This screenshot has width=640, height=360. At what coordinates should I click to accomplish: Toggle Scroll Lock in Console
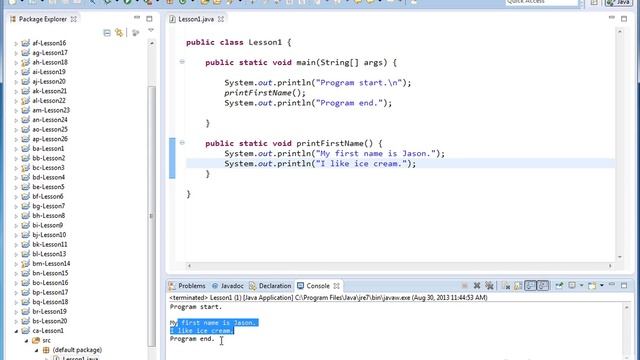coord(518,286)
